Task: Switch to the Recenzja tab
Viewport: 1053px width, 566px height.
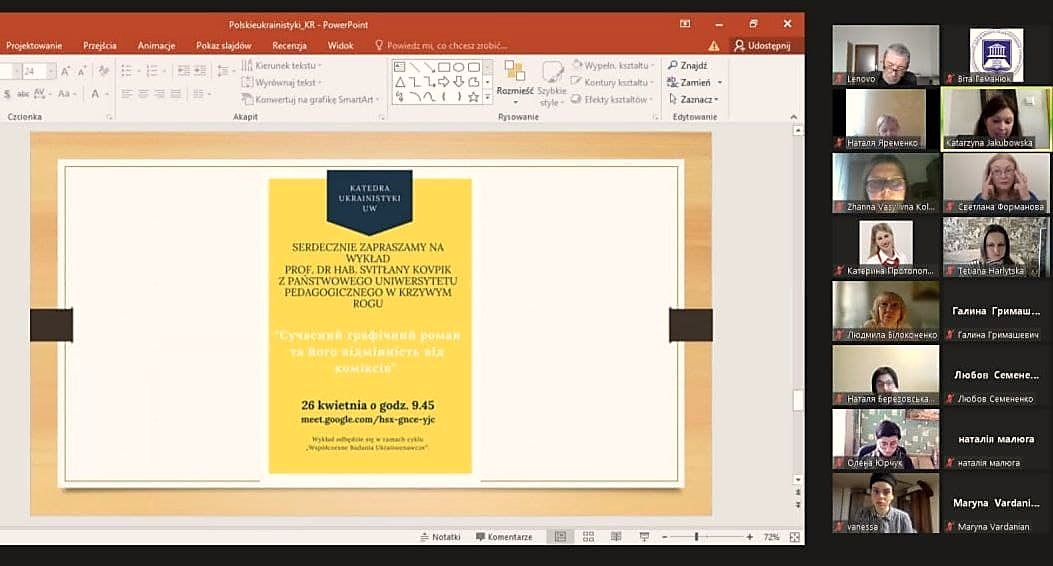Action: coord(289,45)
